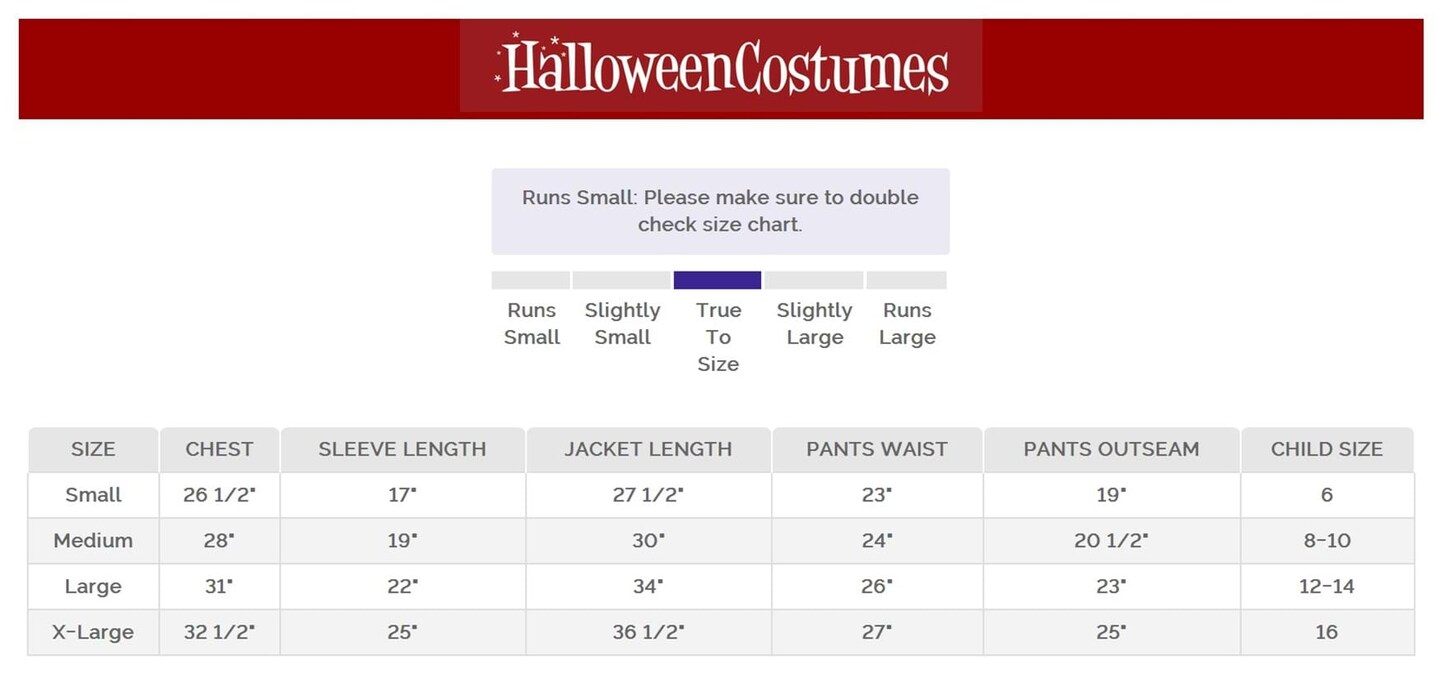Click the child size 8-10 cell

[1327, 541]
